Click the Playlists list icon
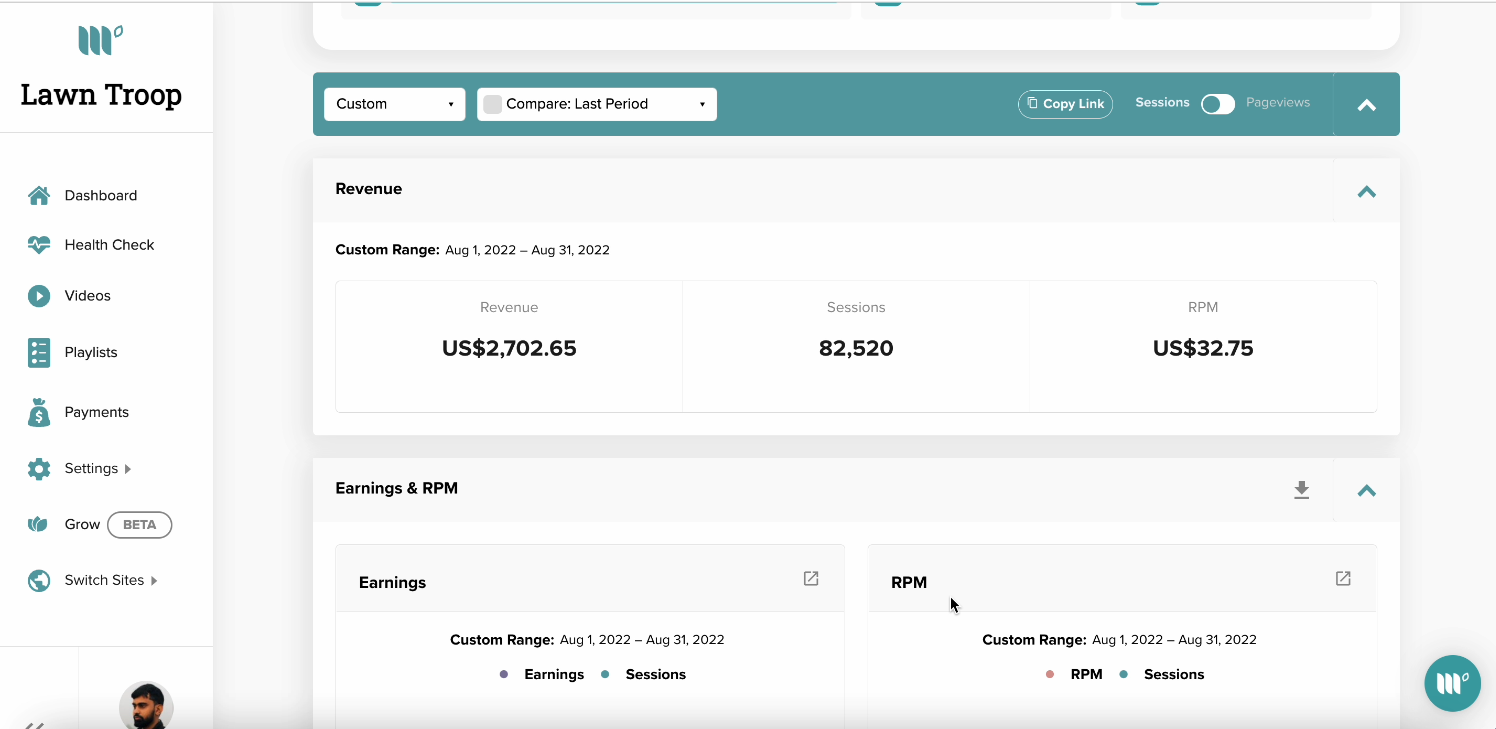Image resolution: width=1496 pixels, height=729 pixels. (x=39, y=352)
